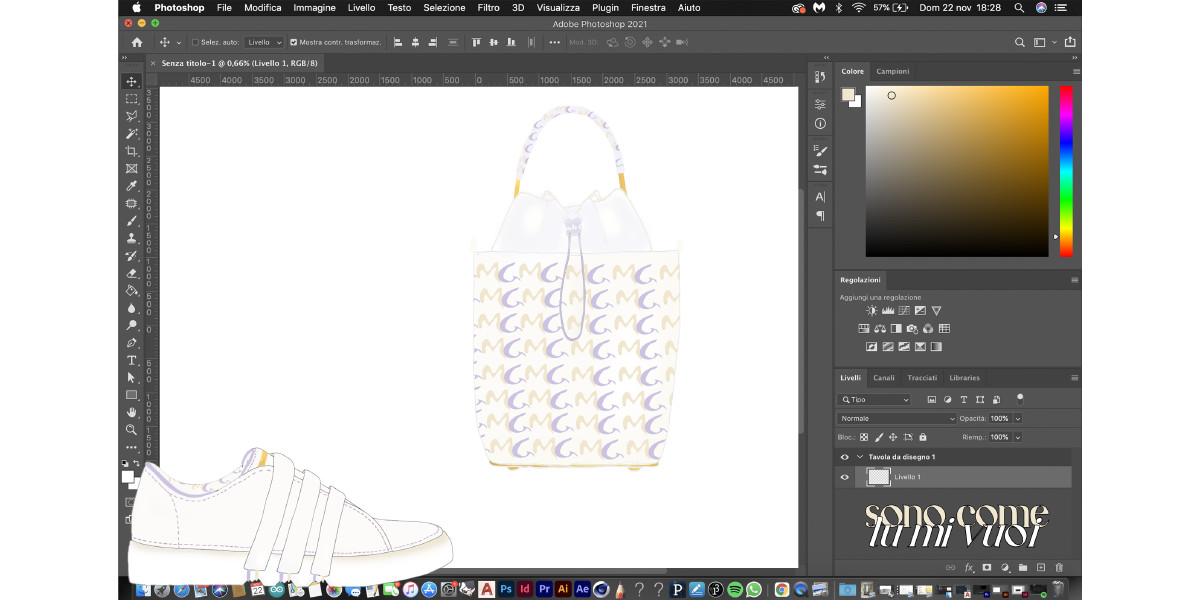This screenshot has height=600, width=1200.
Task: Hide the Livello 1 layer
Action: 845,477
